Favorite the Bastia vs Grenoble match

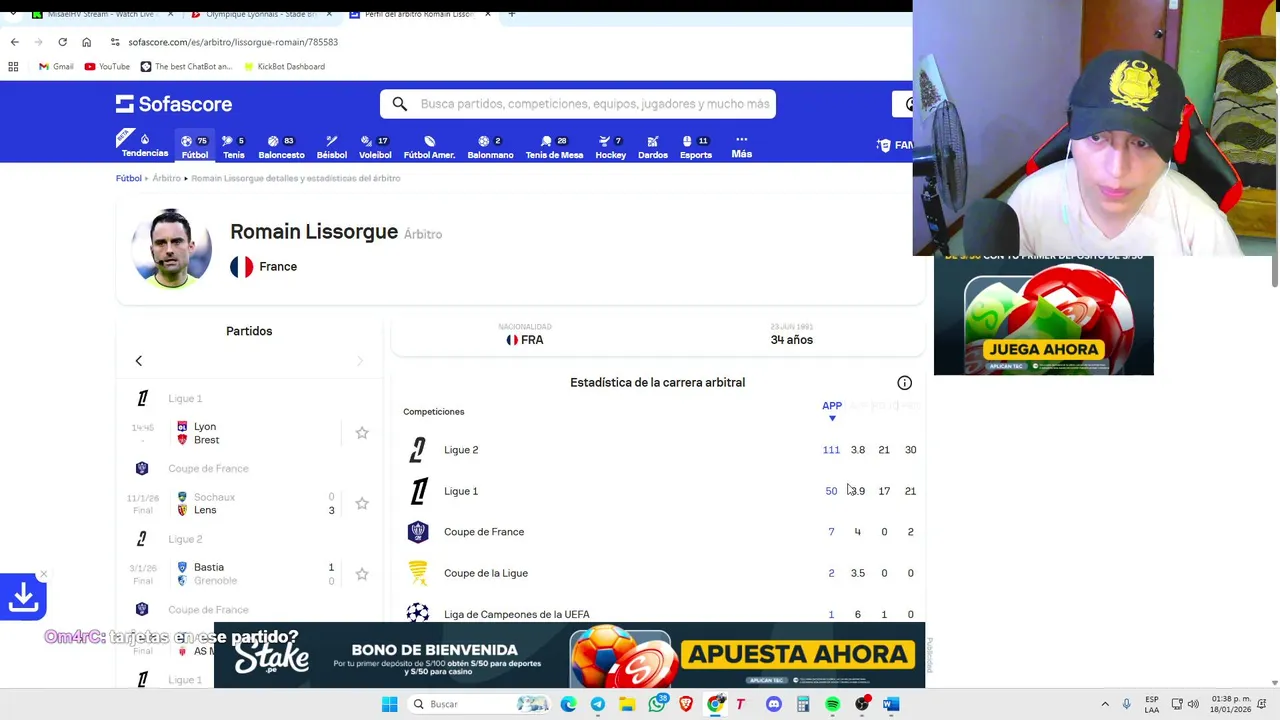pos(362,574)
